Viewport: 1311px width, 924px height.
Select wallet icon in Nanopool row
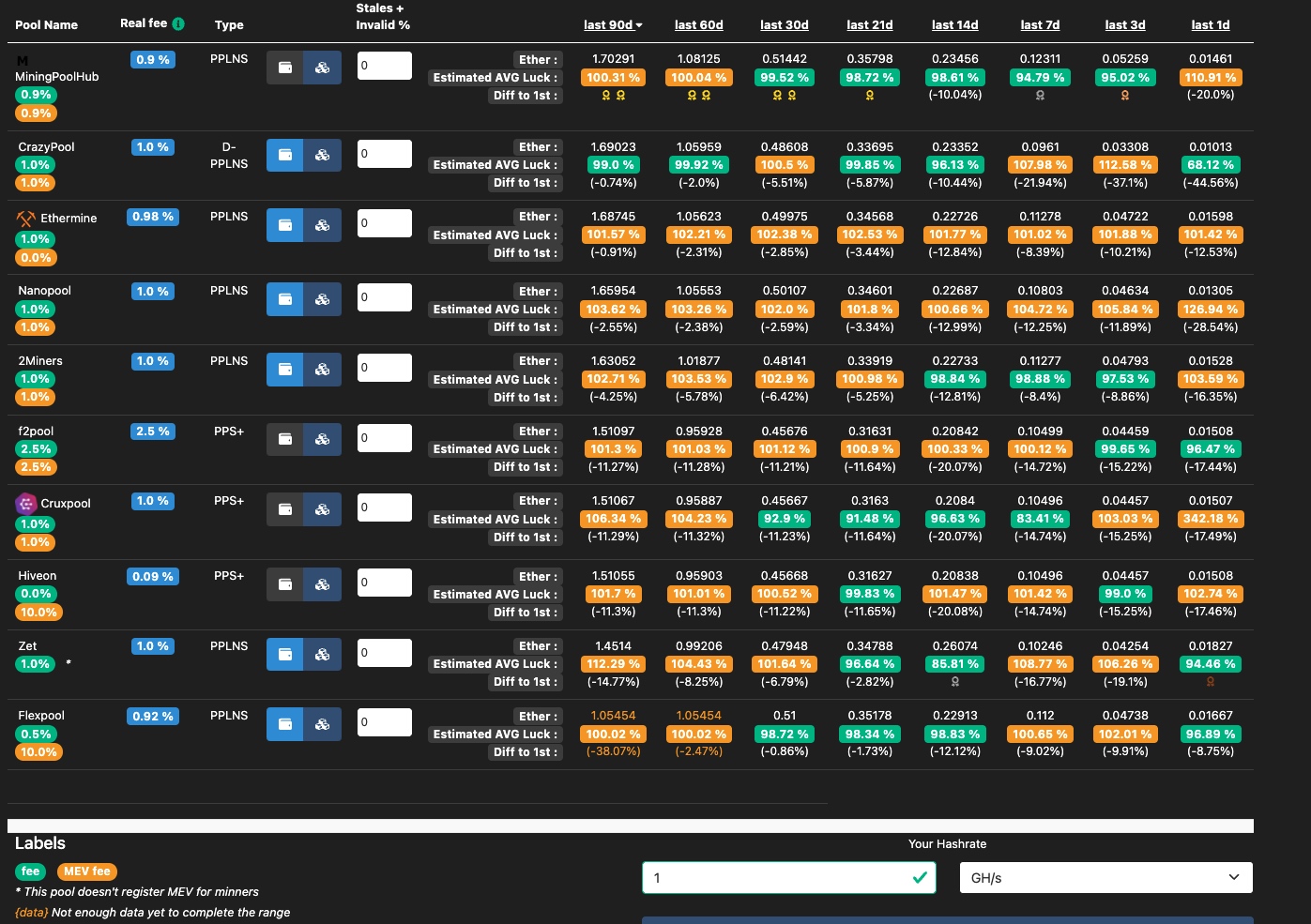[x=285, y=299]
